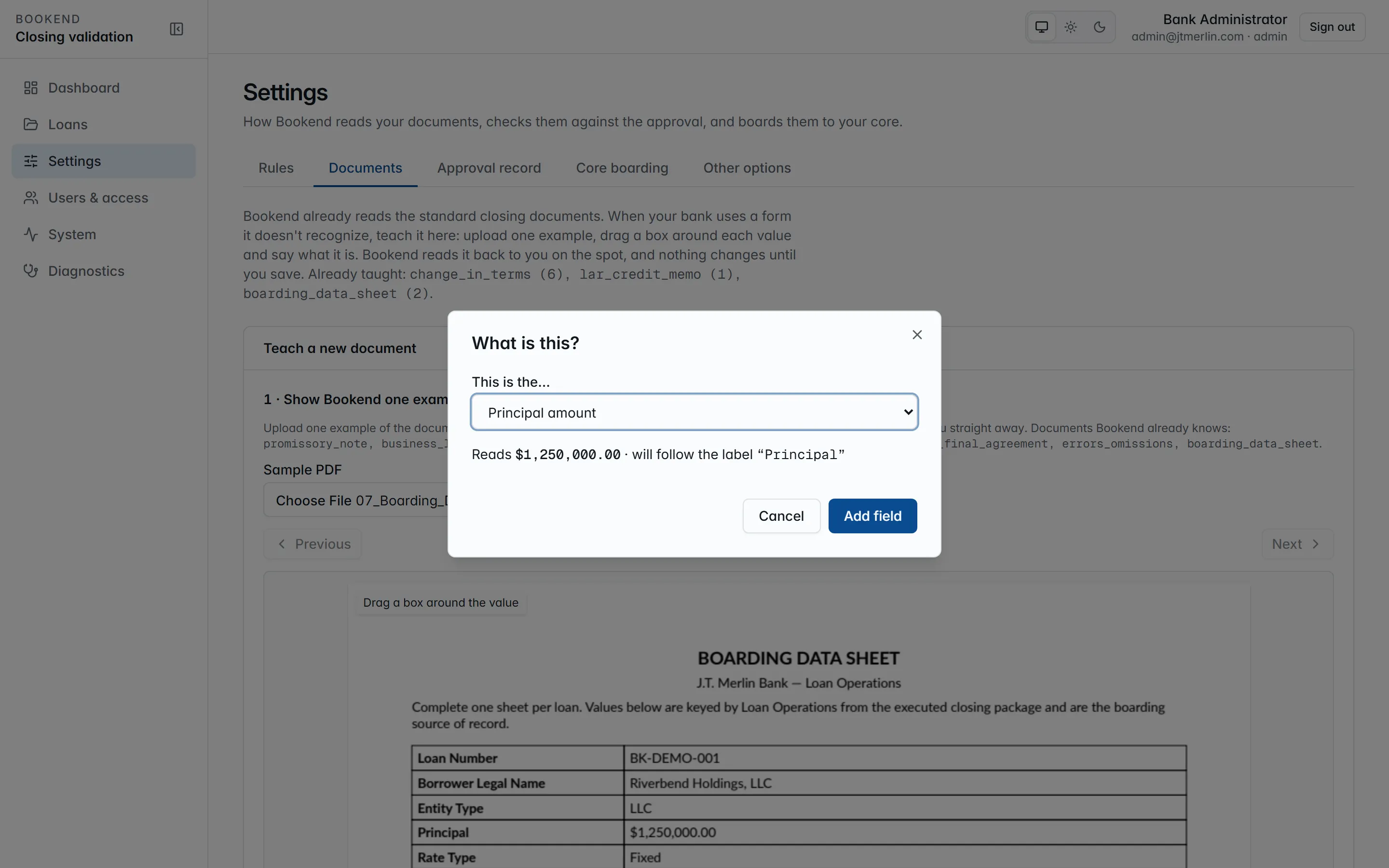The image size is (1389, 868).
Task: Open the Core boarding tab
Action: [x=622, y=168]
